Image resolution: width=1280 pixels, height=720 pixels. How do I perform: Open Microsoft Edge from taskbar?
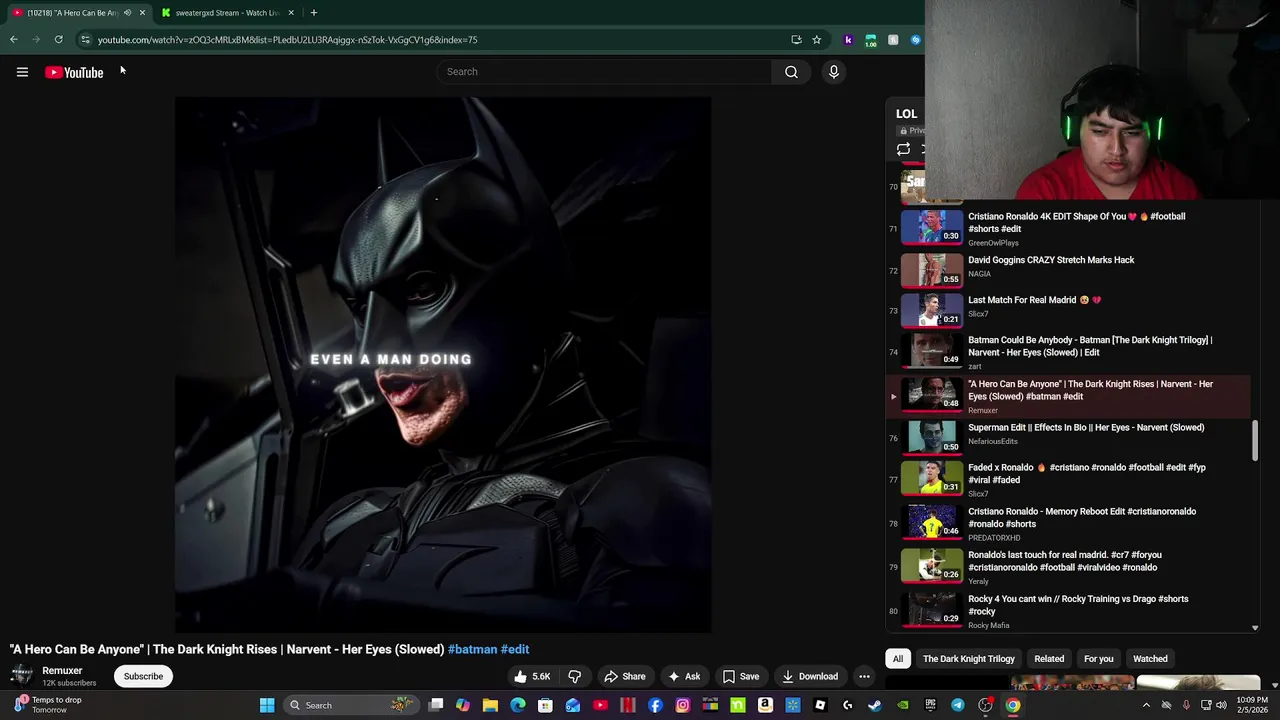518,706
